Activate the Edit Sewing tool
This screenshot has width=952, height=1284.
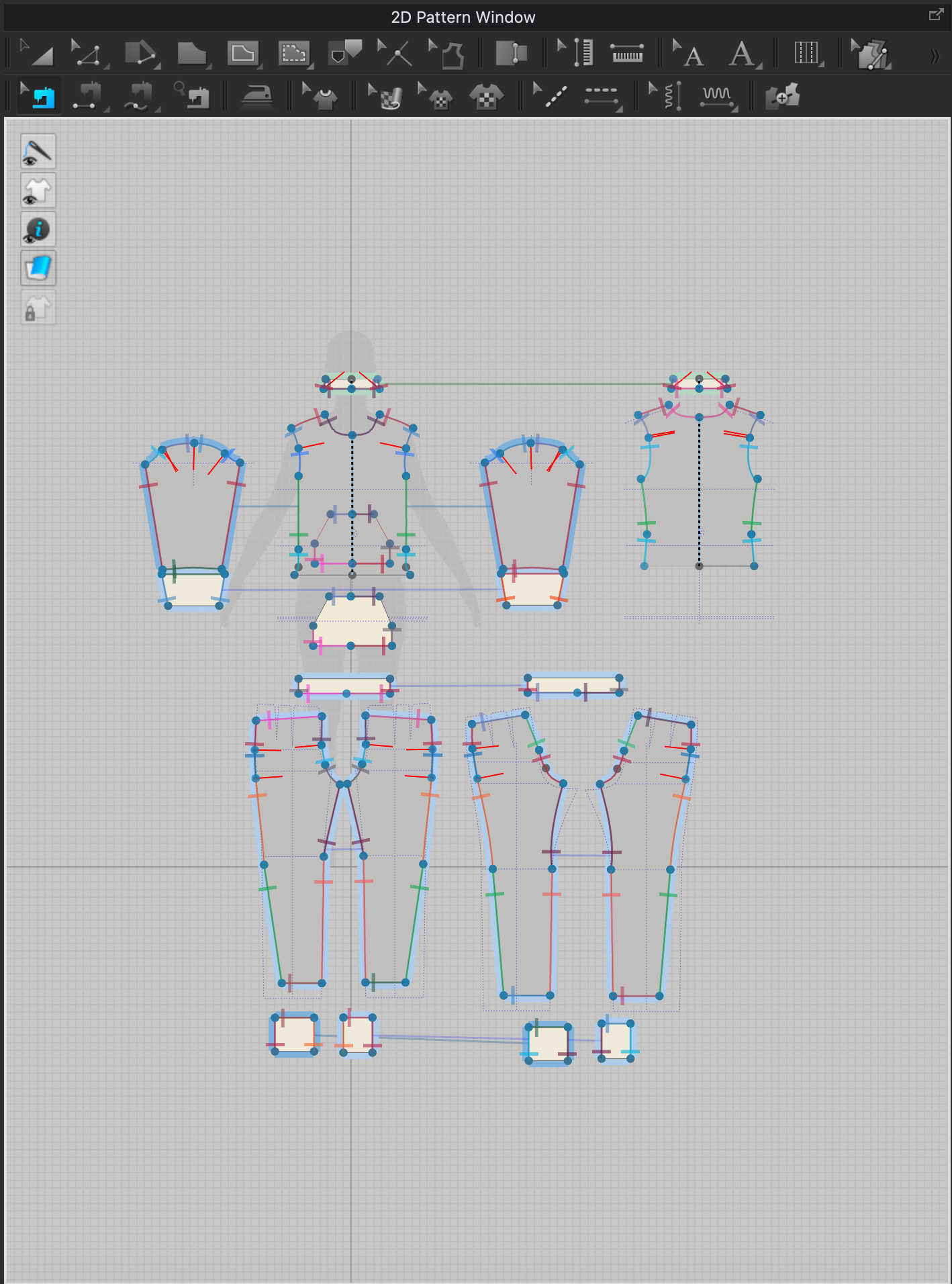(x=38, y=97)
